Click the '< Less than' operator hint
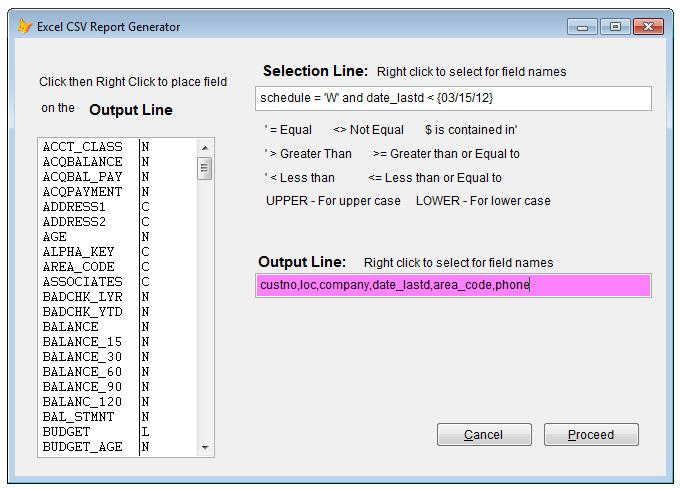The height and width of the screenshot is (490, 681). pyautogui.click(x=300, y=178)
